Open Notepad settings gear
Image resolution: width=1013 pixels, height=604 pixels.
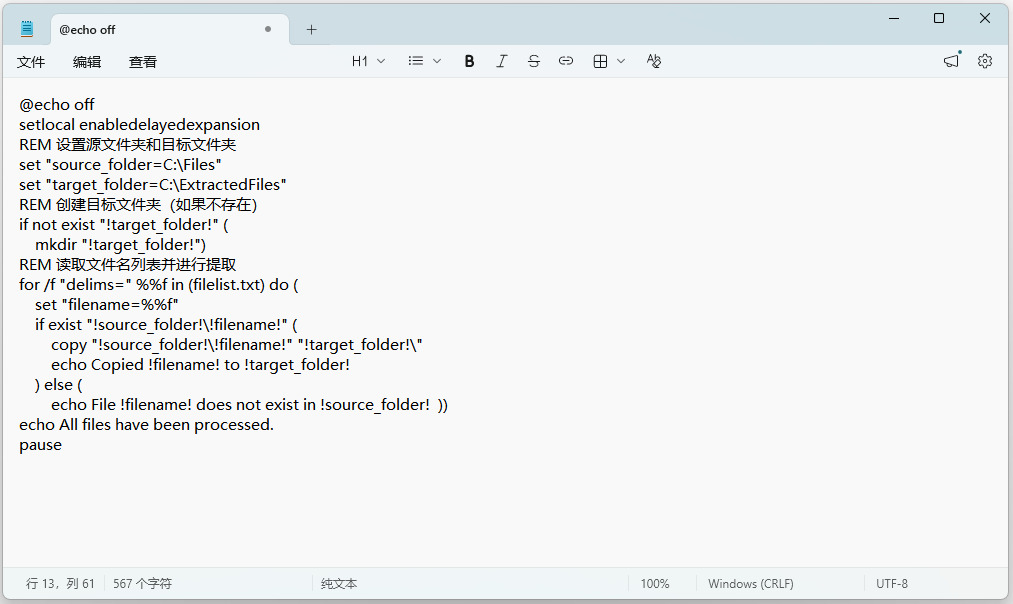pos(985,61)
